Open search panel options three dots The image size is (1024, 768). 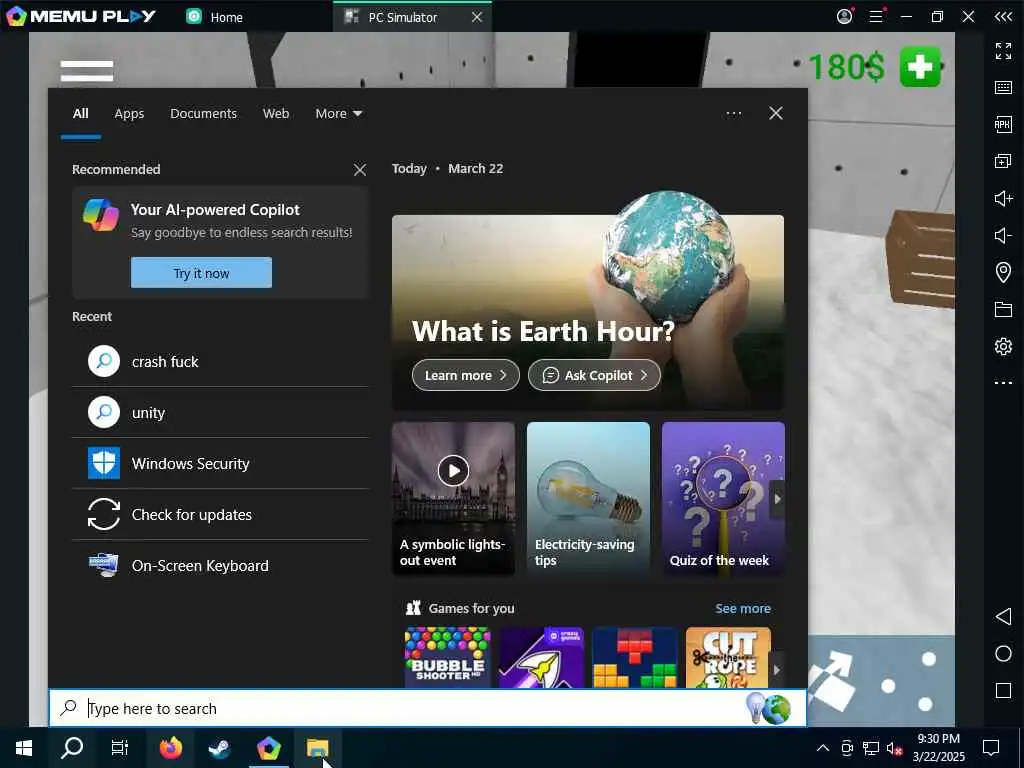tap(733, 114)
